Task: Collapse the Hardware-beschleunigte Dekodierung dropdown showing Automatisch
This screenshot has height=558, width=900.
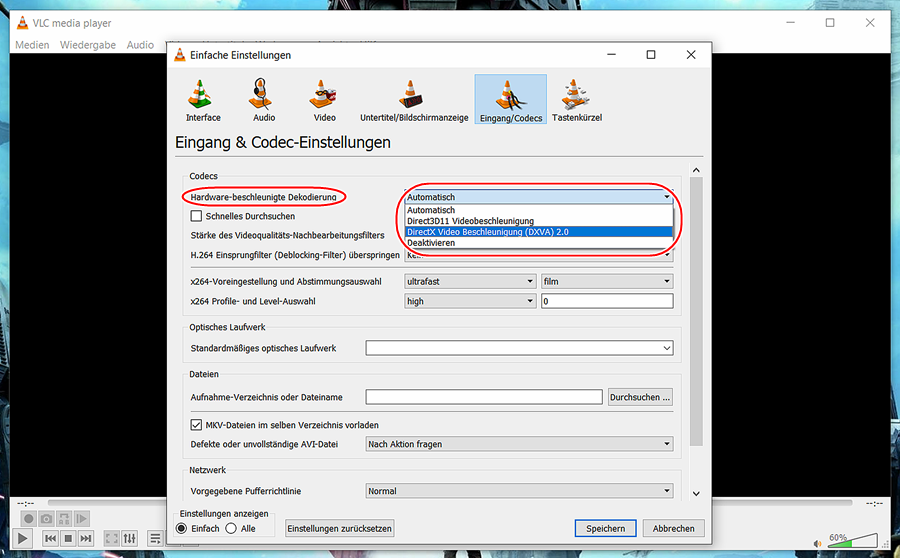Action: [x=539, y=196]
